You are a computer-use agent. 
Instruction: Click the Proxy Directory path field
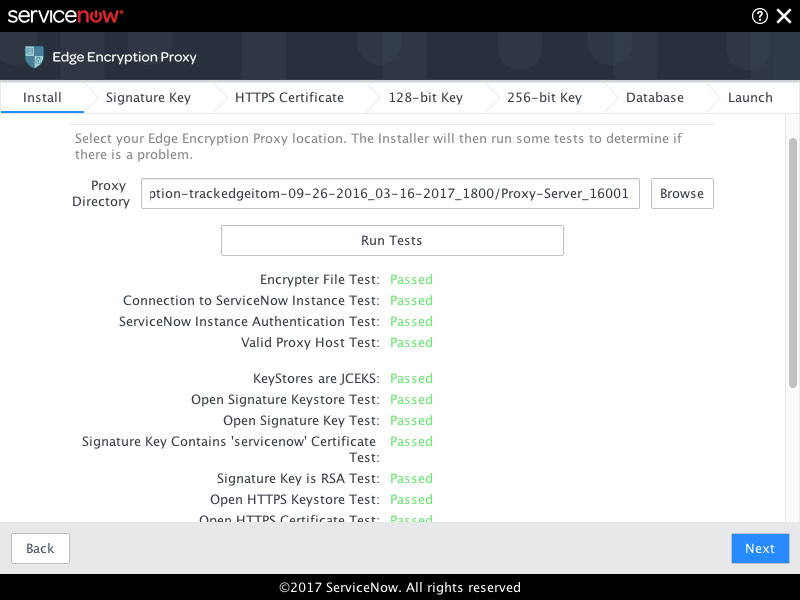tap(390, 193)
